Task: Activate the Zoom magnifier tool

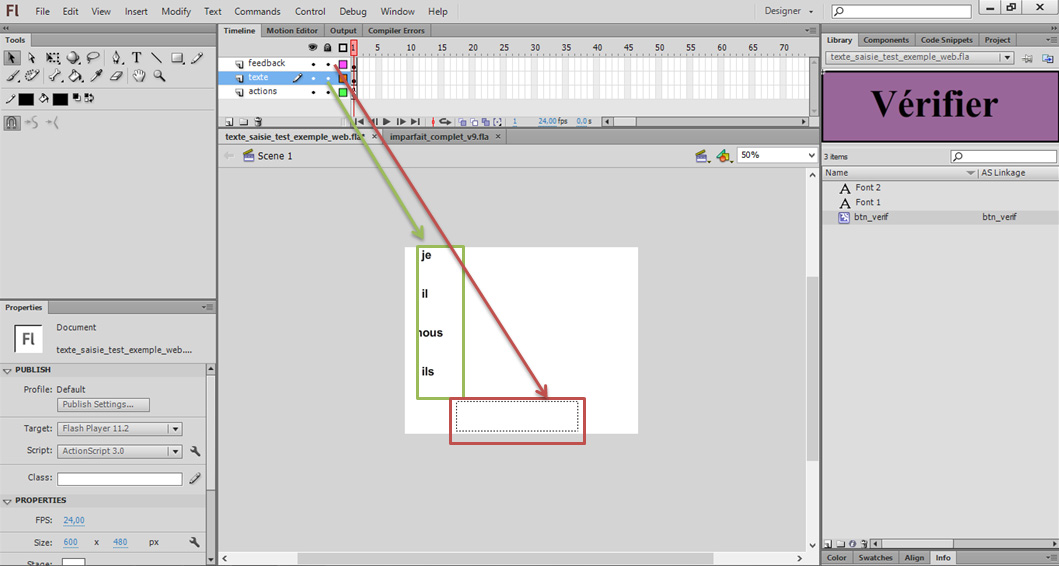Action: pyautogui.click(x=158, y=76)
